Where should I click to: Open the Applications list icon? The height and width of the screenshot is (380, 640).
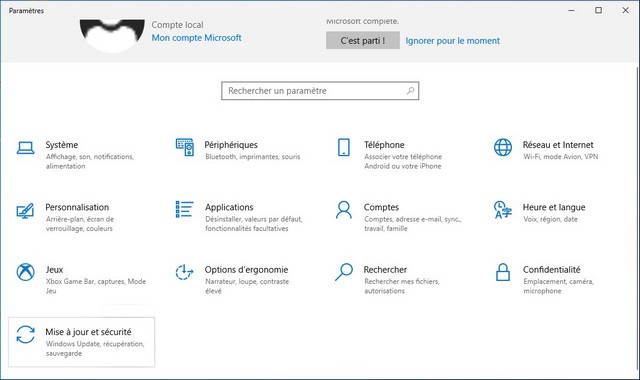point(184,209)
